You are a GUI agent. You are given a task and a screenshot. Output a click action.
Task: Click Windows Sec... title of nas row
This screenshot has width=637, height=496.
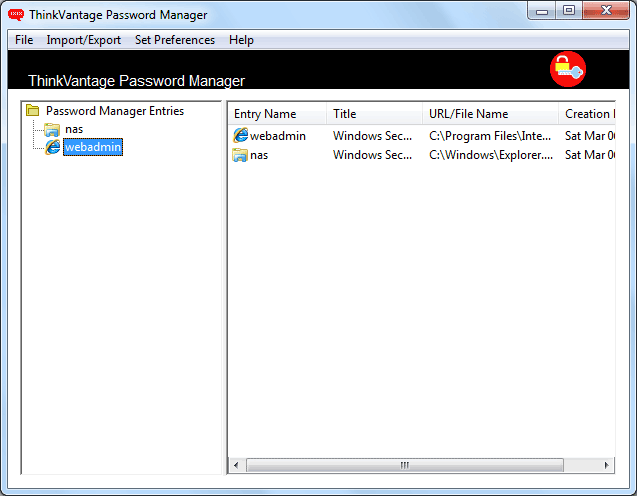[373, 155]
